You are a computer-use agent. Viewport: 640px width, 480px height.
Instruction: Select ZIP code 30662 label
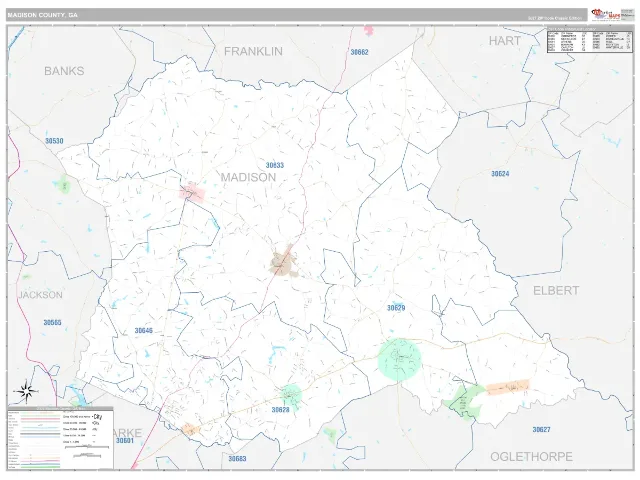pos(359,52)
